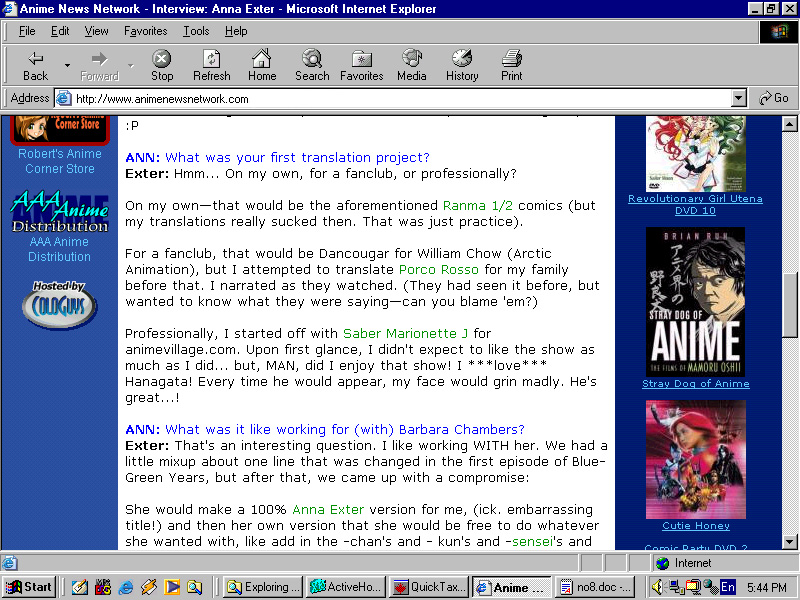Stop the page from loading

tap(162, 65)
